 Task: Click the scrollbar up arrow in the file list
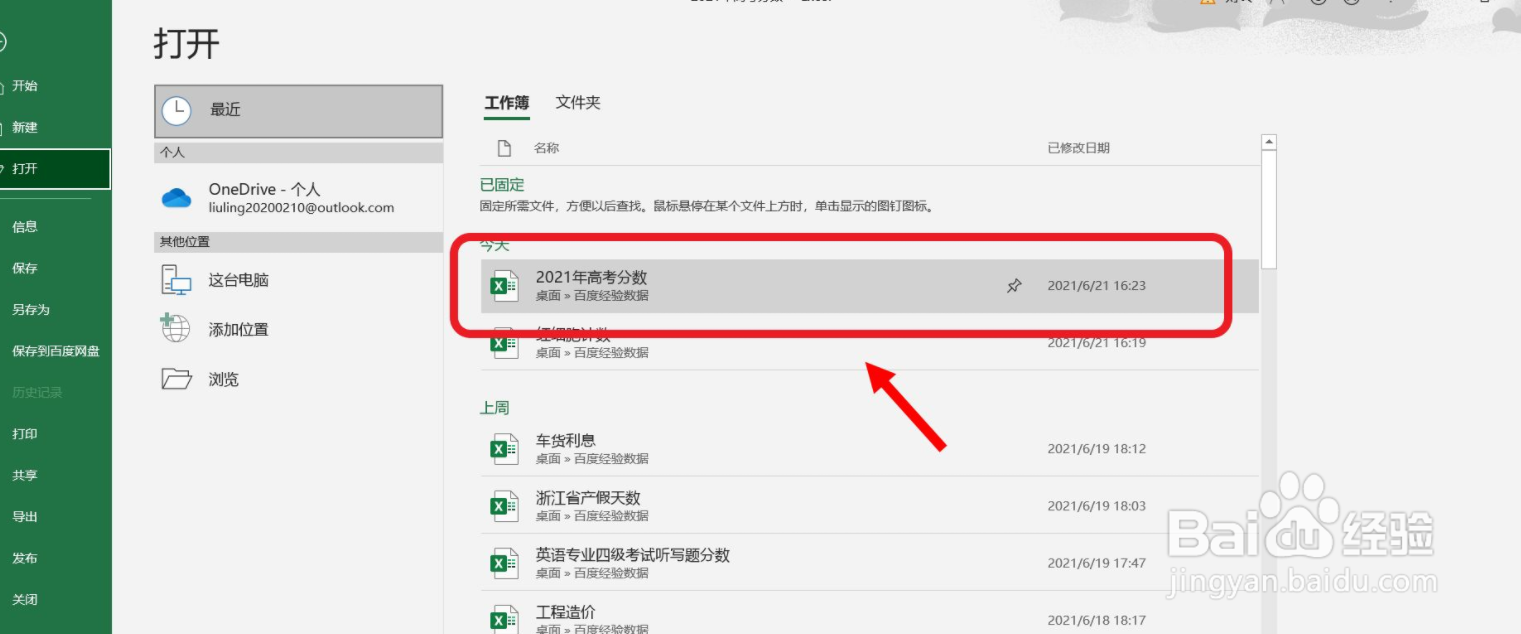(x=1269, y=142)
